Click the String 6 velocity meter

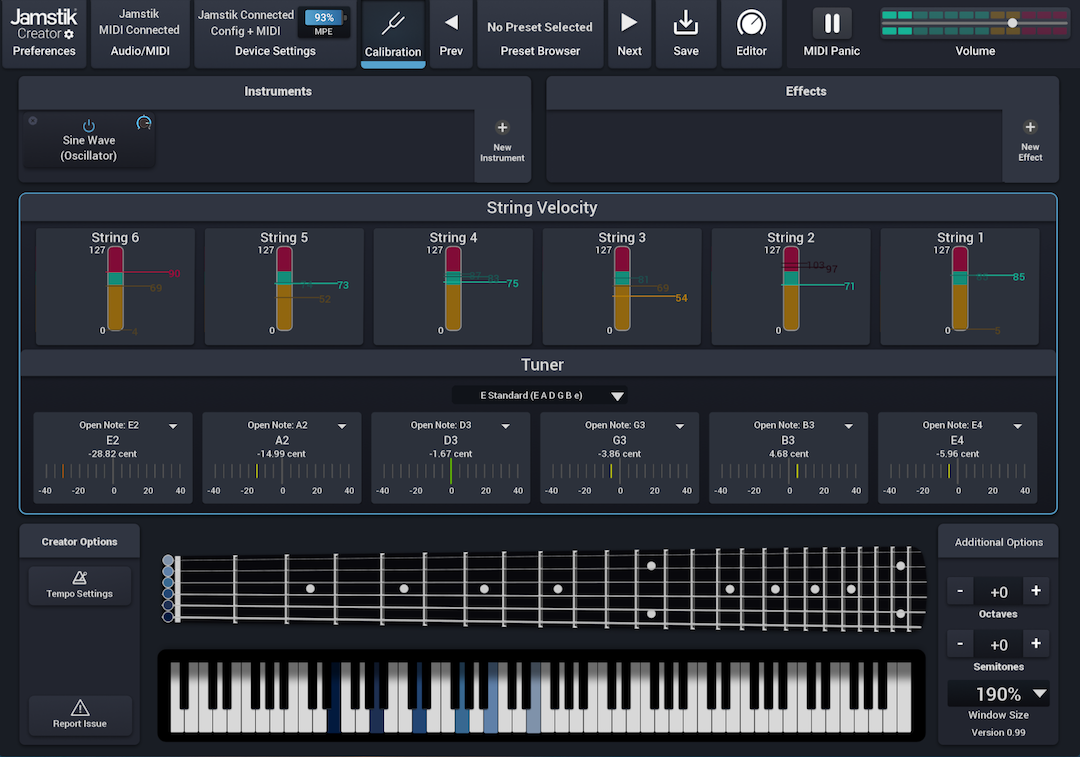(115, 289)
